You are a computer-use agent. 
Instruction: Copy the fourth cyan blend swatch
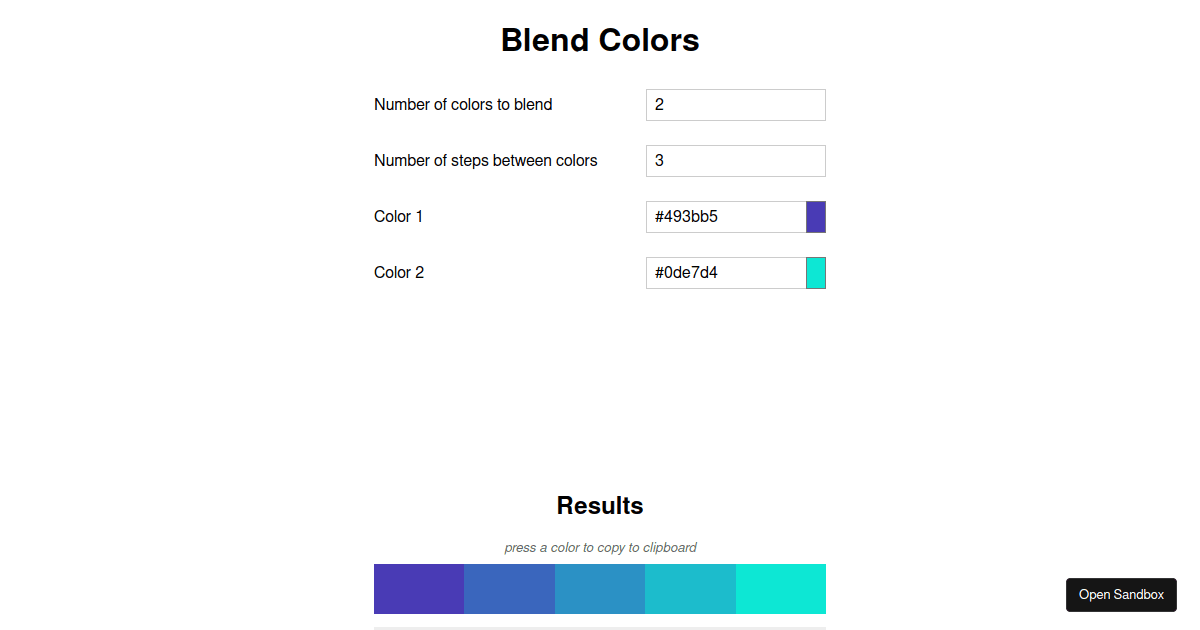(690, 589)
